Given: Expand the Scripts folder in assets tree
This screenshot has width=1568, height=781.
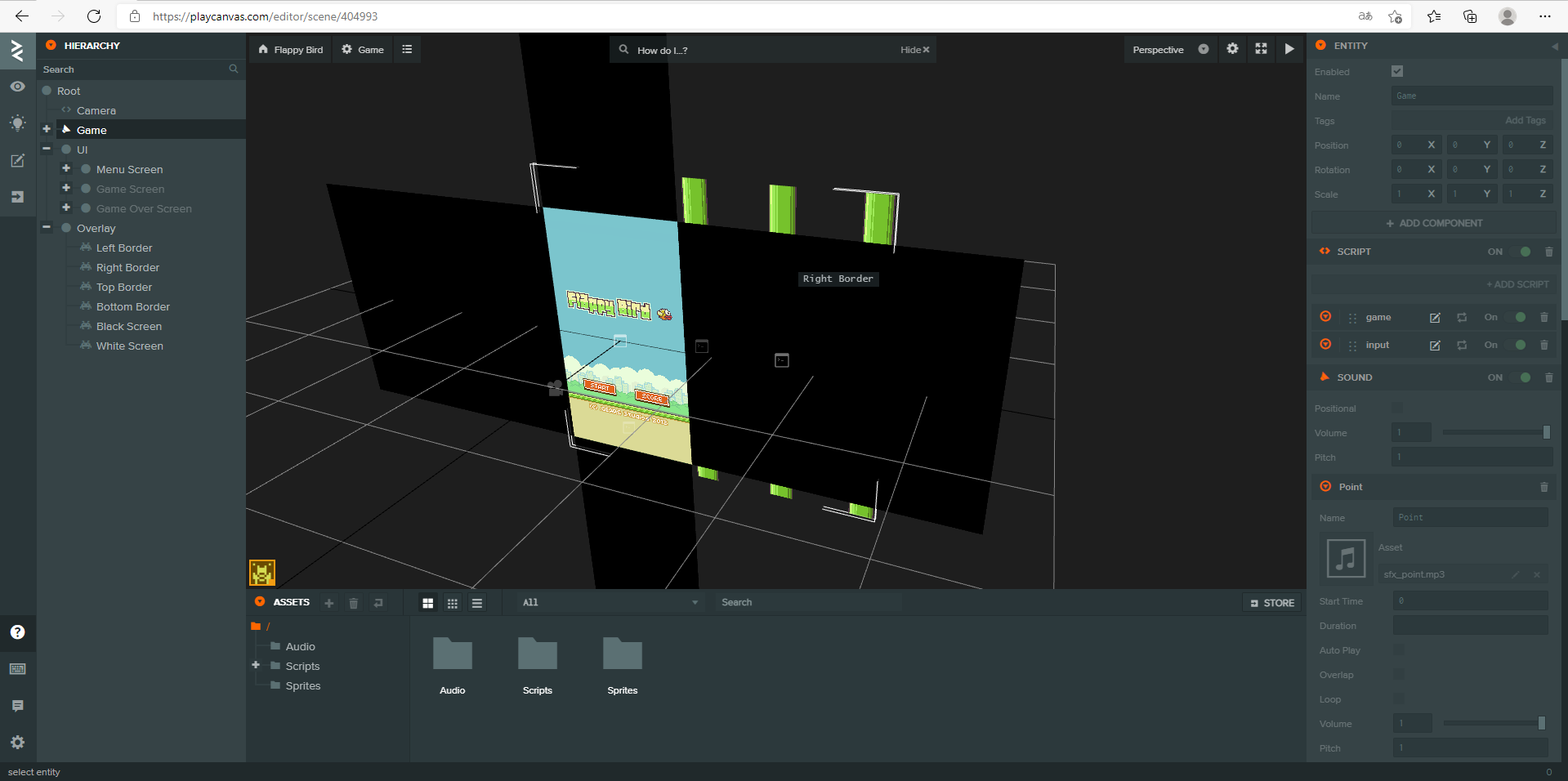Looking at the screenshot, I should coord(256,665).
